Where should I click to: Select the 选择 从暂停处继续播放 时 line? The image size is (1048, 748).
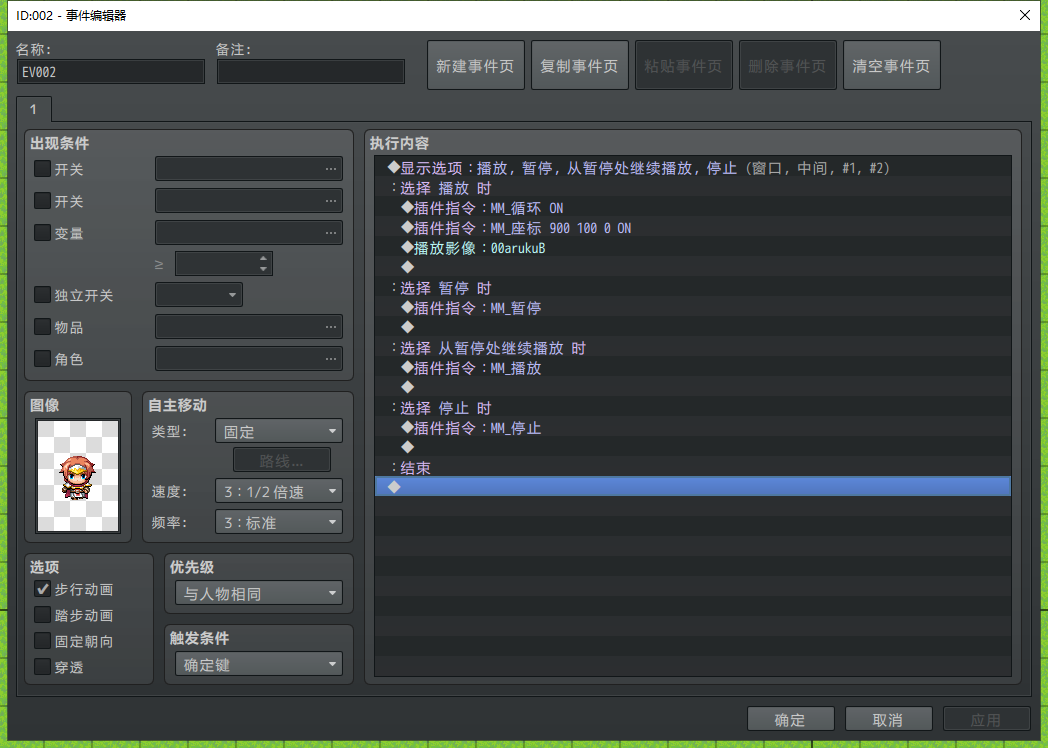click(693, 348)
